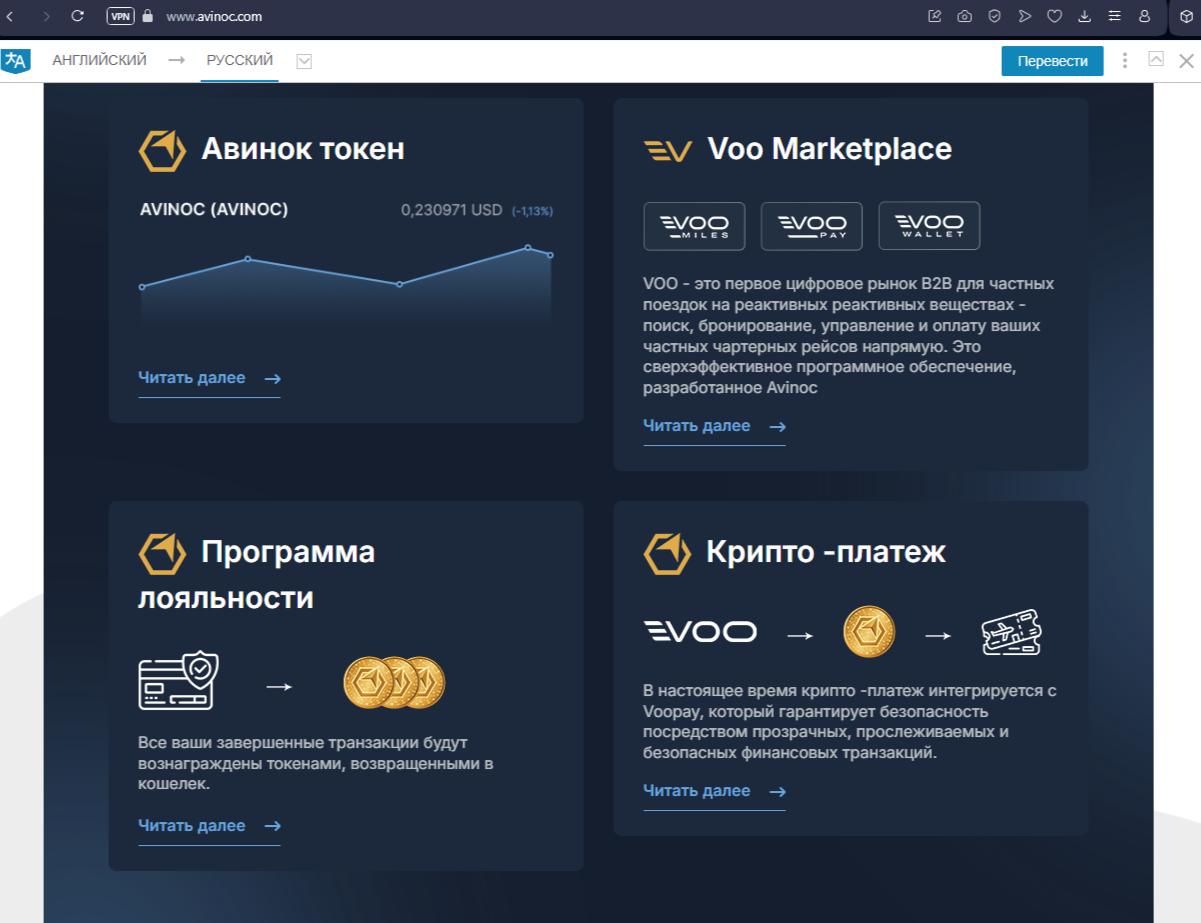Click the 0,230971 USD price value

(x=451, y=210)
